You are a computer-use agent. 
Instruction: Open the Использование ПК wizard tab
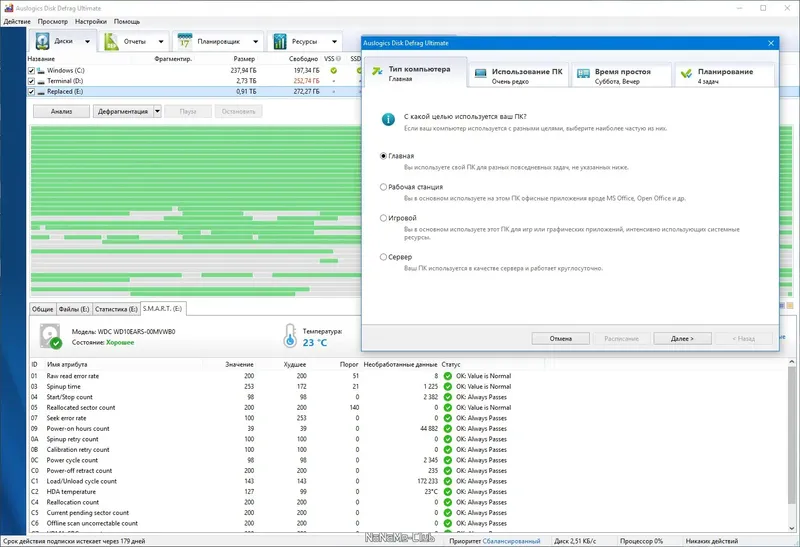pos(518,76)
